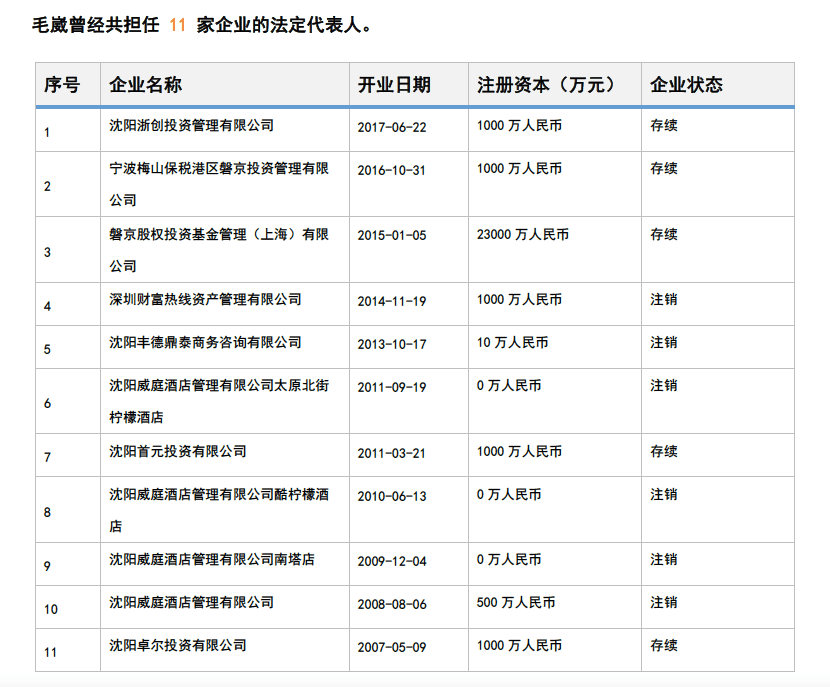Select the date 2016-10-31

tap(392, 170)
